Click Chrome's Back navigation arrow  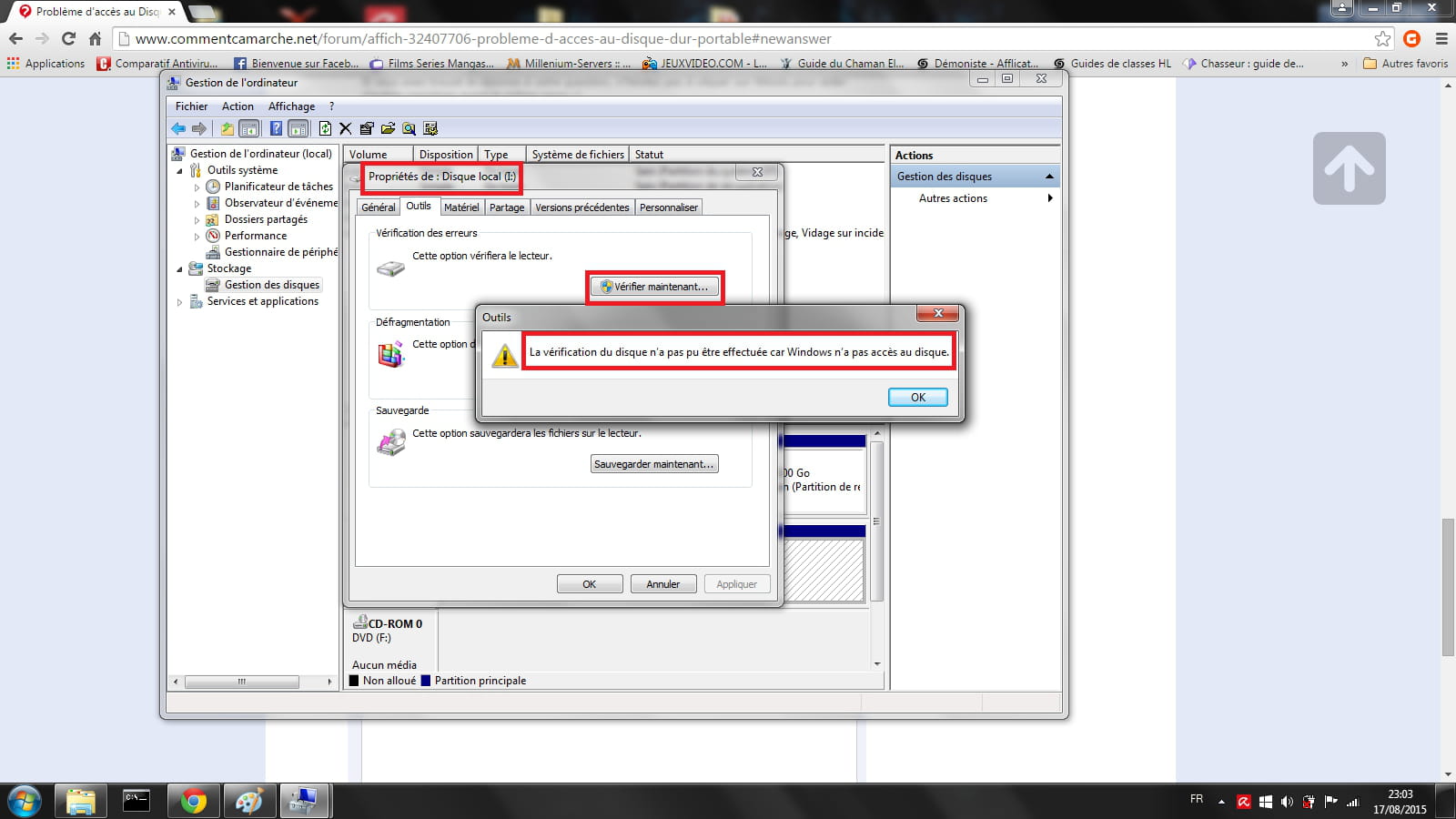[x=15, y=38]
